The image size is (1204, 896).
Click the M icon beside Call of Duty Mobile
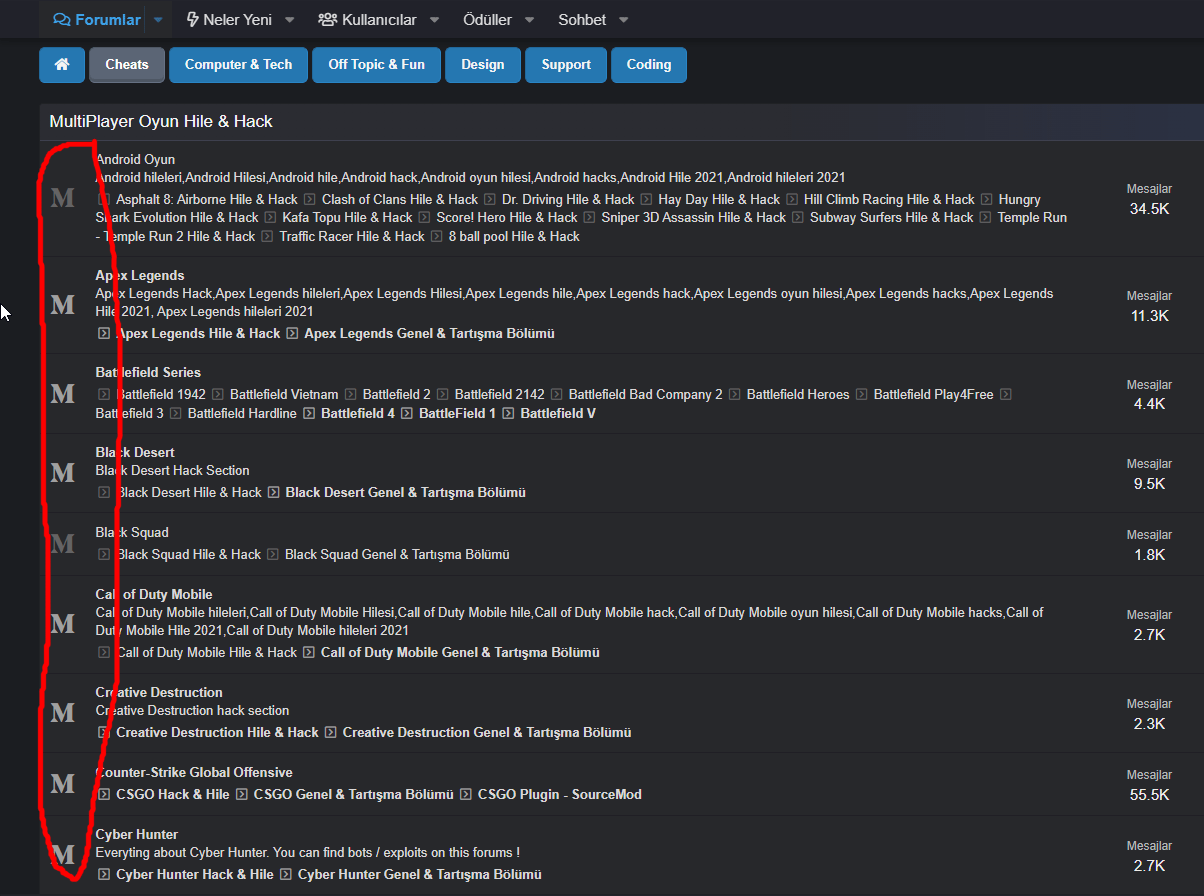click(x=63, y=623)
